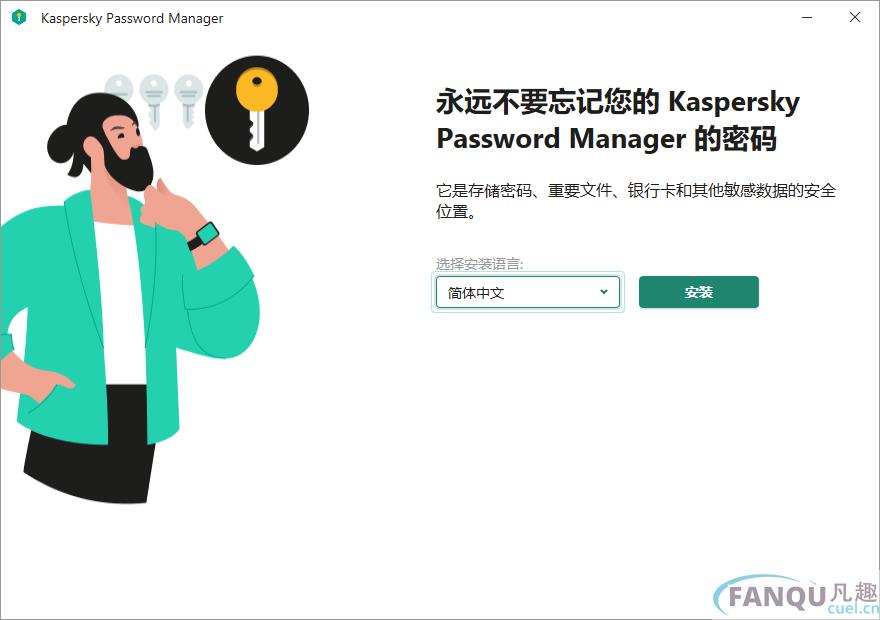
Task: Click the Kaspersky Password Manager shield icon
Action: click(19, 18)
